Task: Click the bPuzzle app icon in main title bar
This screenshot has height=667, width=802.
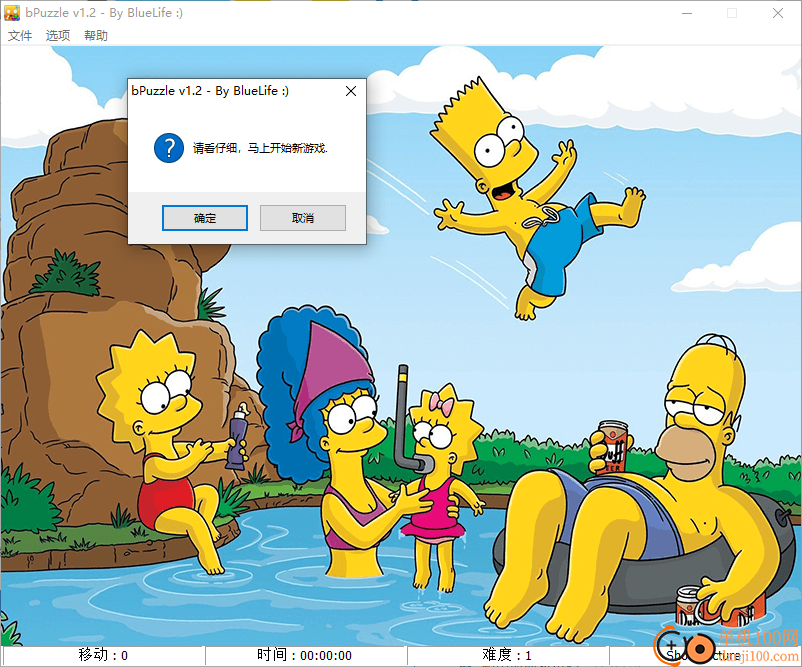Action: pyautogui.click(x=12, y=13)
